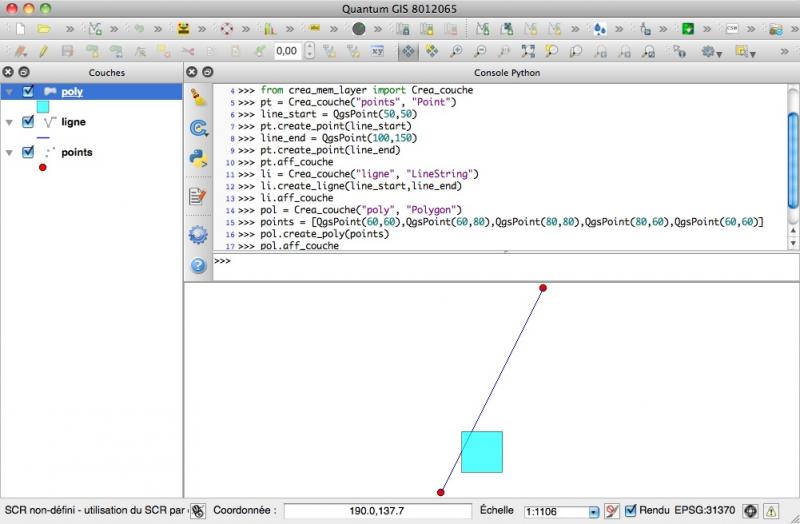Disable the Rendu rendering checkbox

tap(630, 511)
